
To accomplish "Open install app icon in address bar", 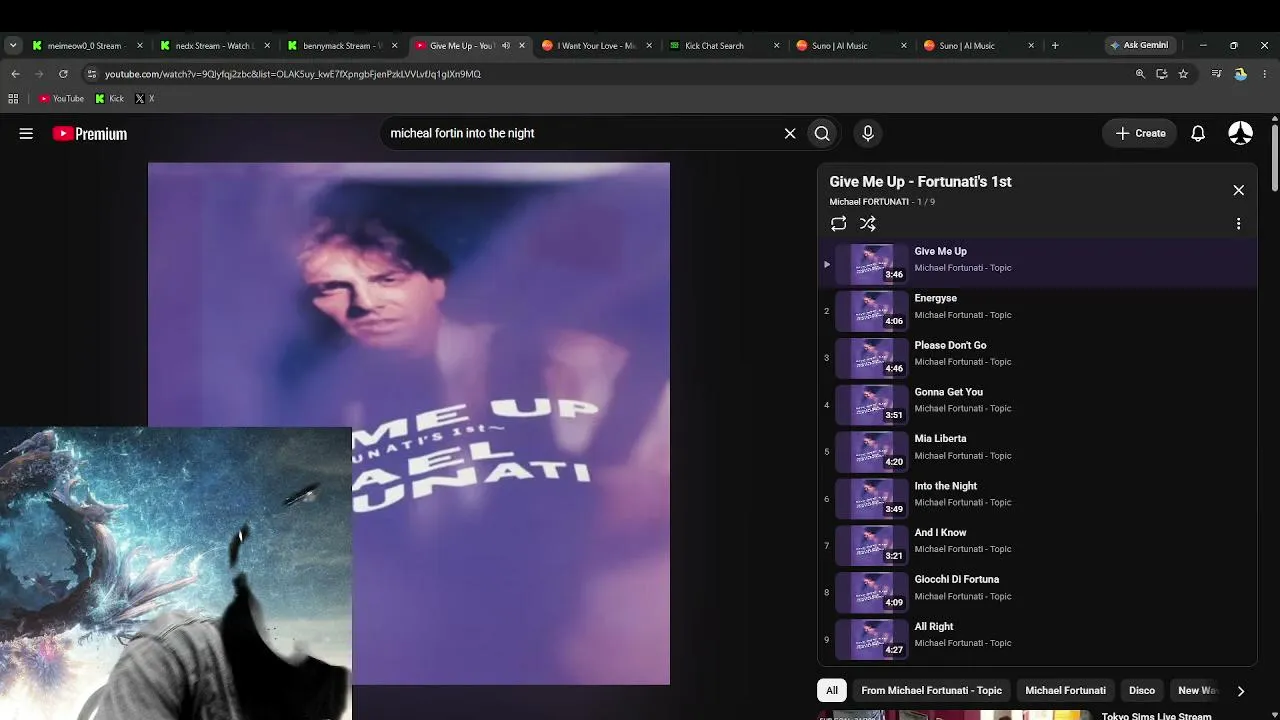I will pyautogui.click(x=1162, y=74).
